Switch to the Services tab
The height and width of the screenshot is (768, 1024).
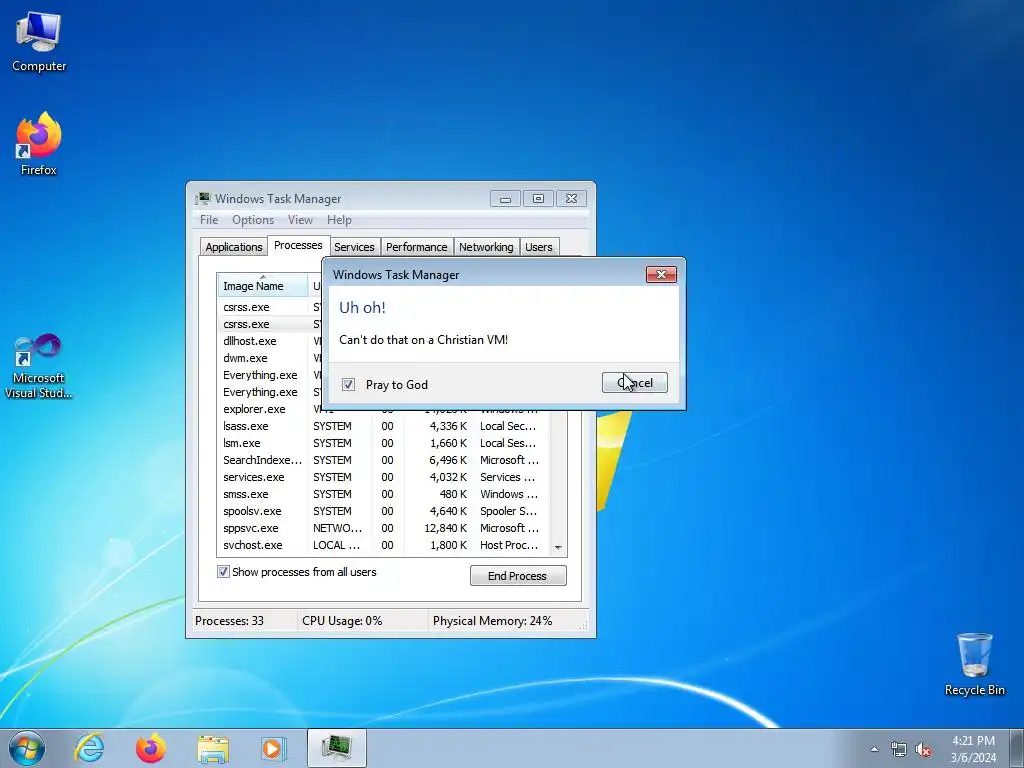(354, 247)
